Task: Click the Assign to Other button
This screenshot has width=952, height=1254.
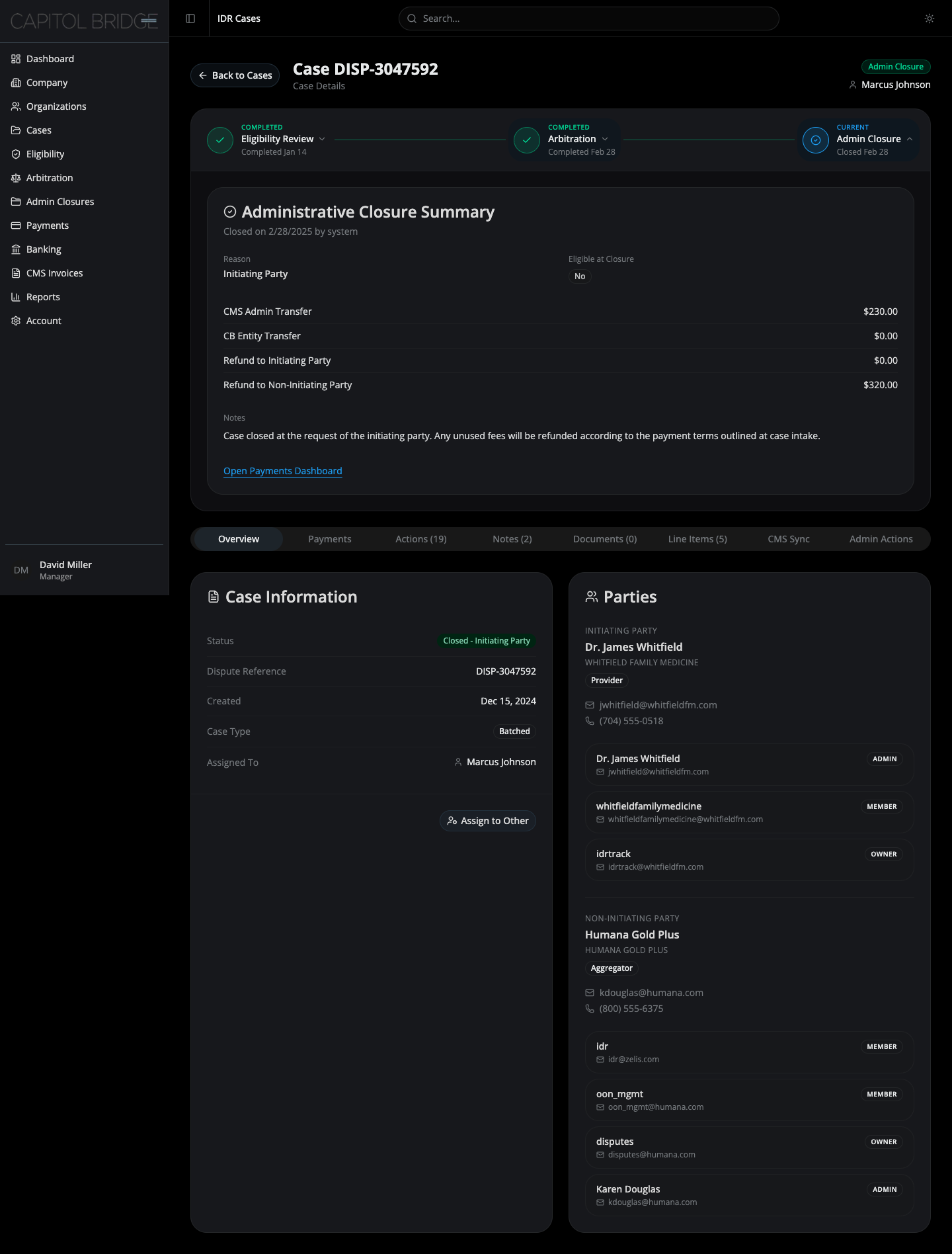Action: click(x=488, y=821)
